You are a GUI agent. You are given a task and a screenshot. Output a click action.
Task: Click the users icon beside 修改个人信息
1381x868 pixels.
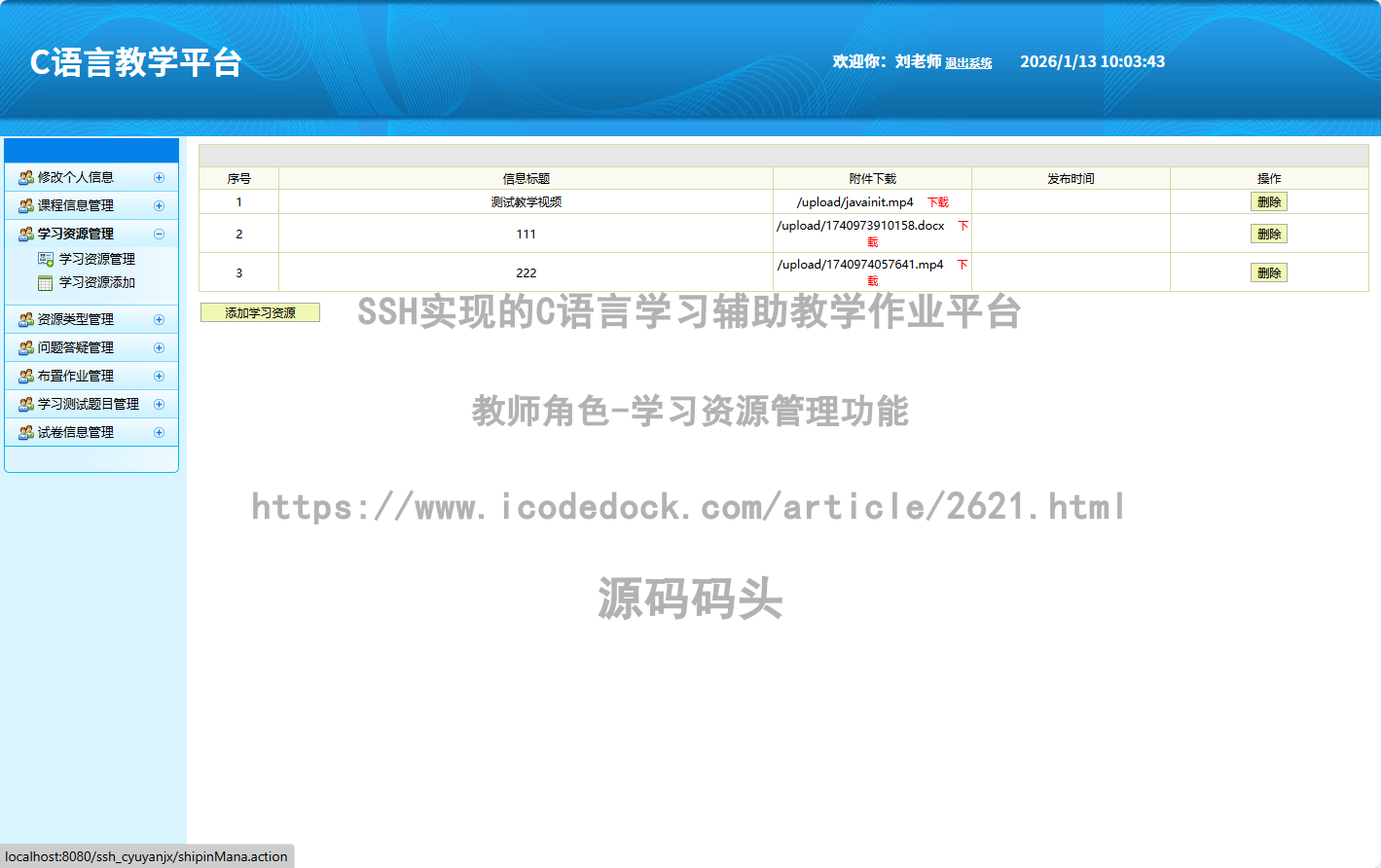point(26,178)
